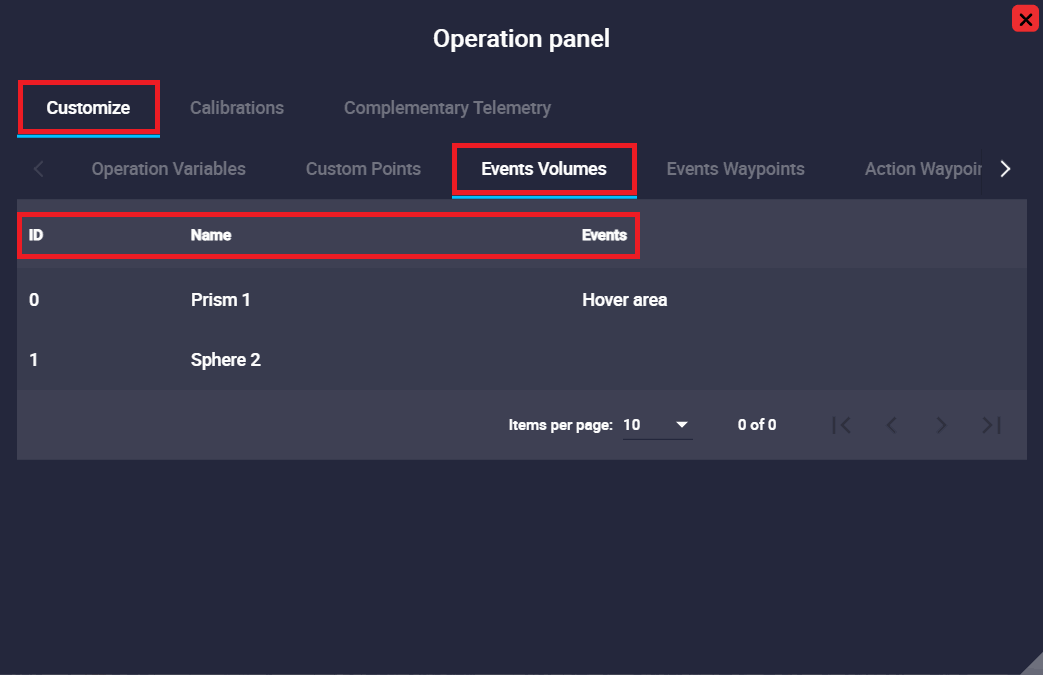Click the corner resize handle

pyautogui.click(x=1033, y=665)
